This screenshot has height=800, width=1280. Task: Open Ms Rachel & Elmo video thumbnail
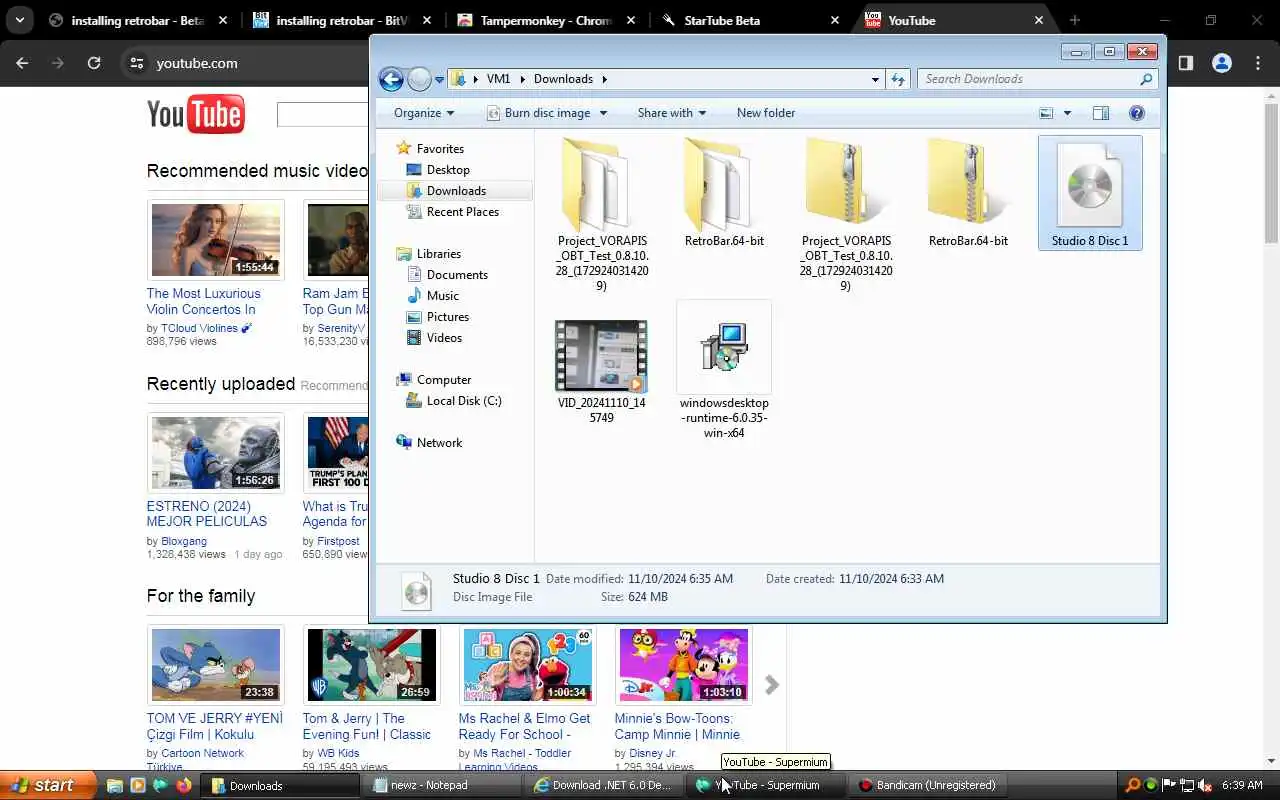(528, 665)
